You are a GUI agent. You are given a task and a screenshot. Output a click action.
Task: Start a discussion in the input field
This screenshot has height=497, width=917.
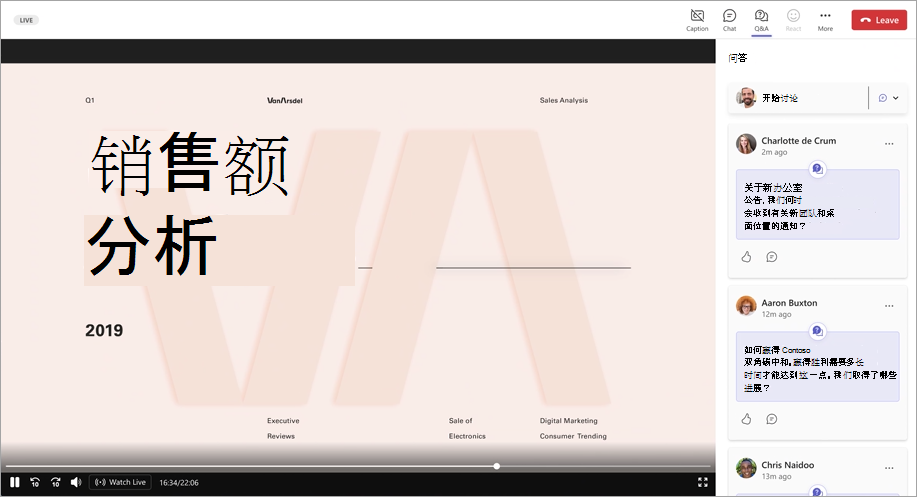coord(798,98)
